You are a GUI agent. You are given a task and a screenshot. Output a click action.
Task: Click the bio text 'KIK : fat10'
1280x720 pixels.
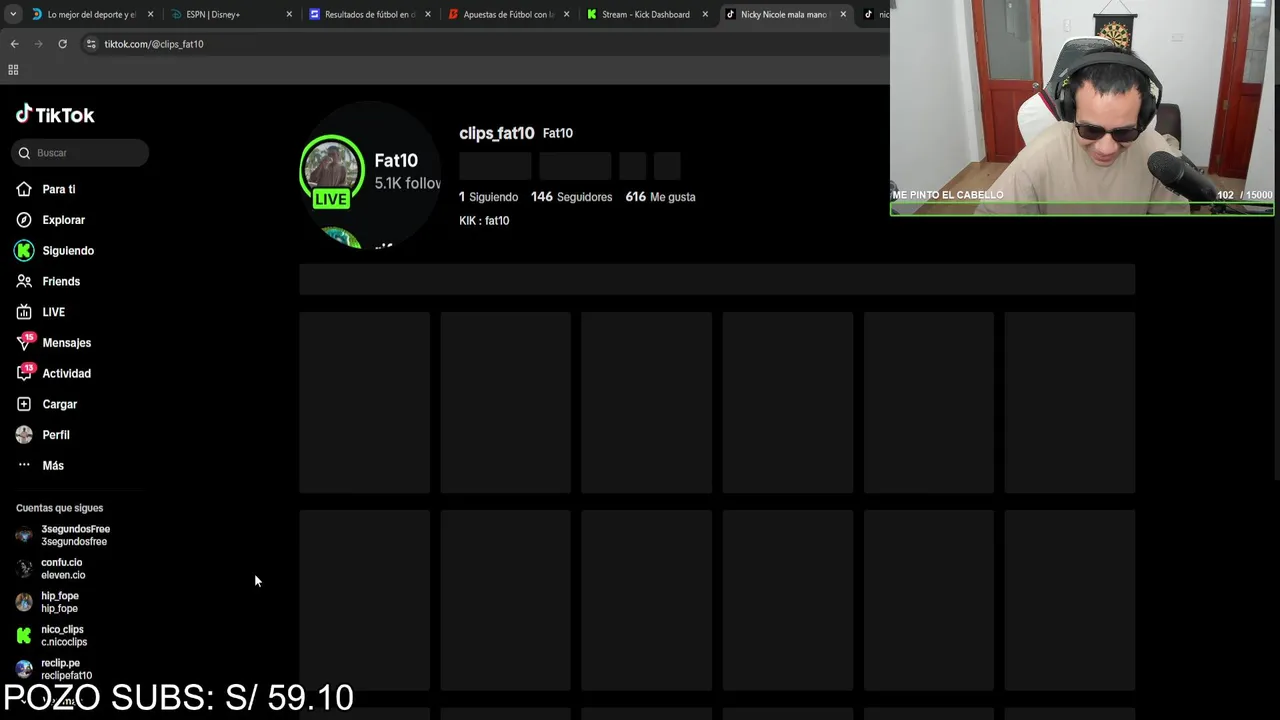tap(484, 221)
